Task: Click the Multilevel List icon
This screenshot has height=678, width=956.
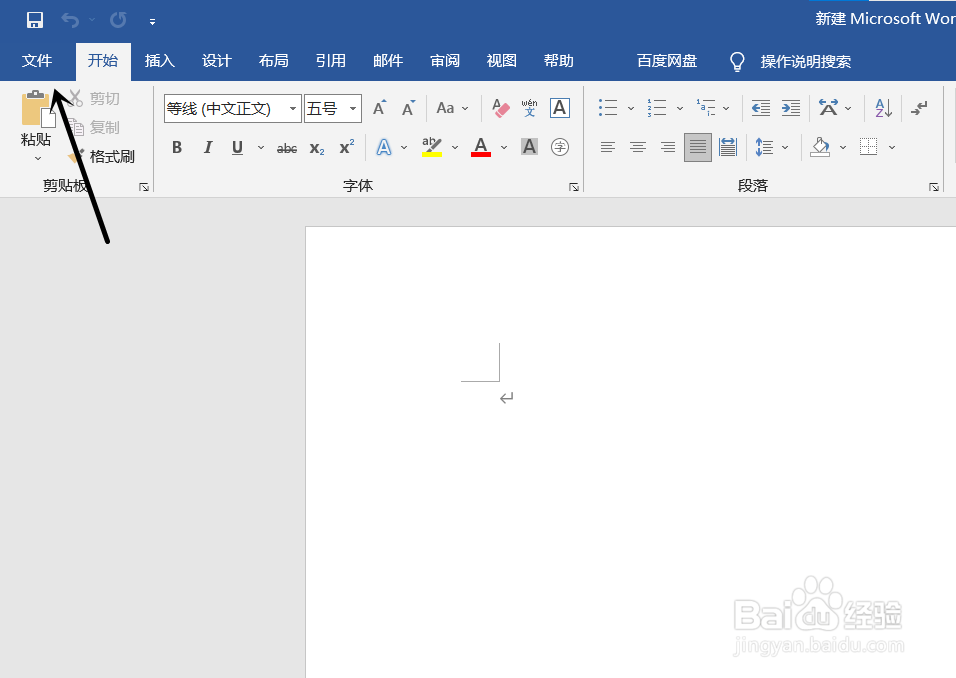Action: pos(706,108)
